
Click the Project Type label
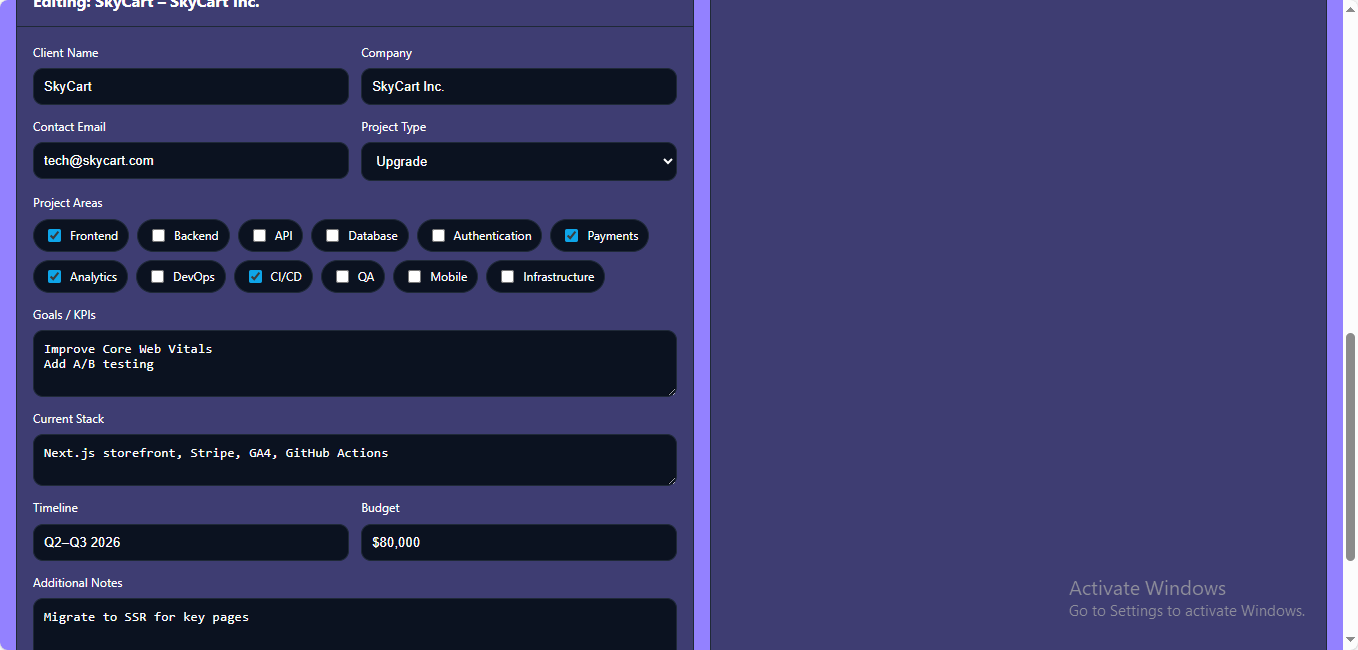click(394, 127)
